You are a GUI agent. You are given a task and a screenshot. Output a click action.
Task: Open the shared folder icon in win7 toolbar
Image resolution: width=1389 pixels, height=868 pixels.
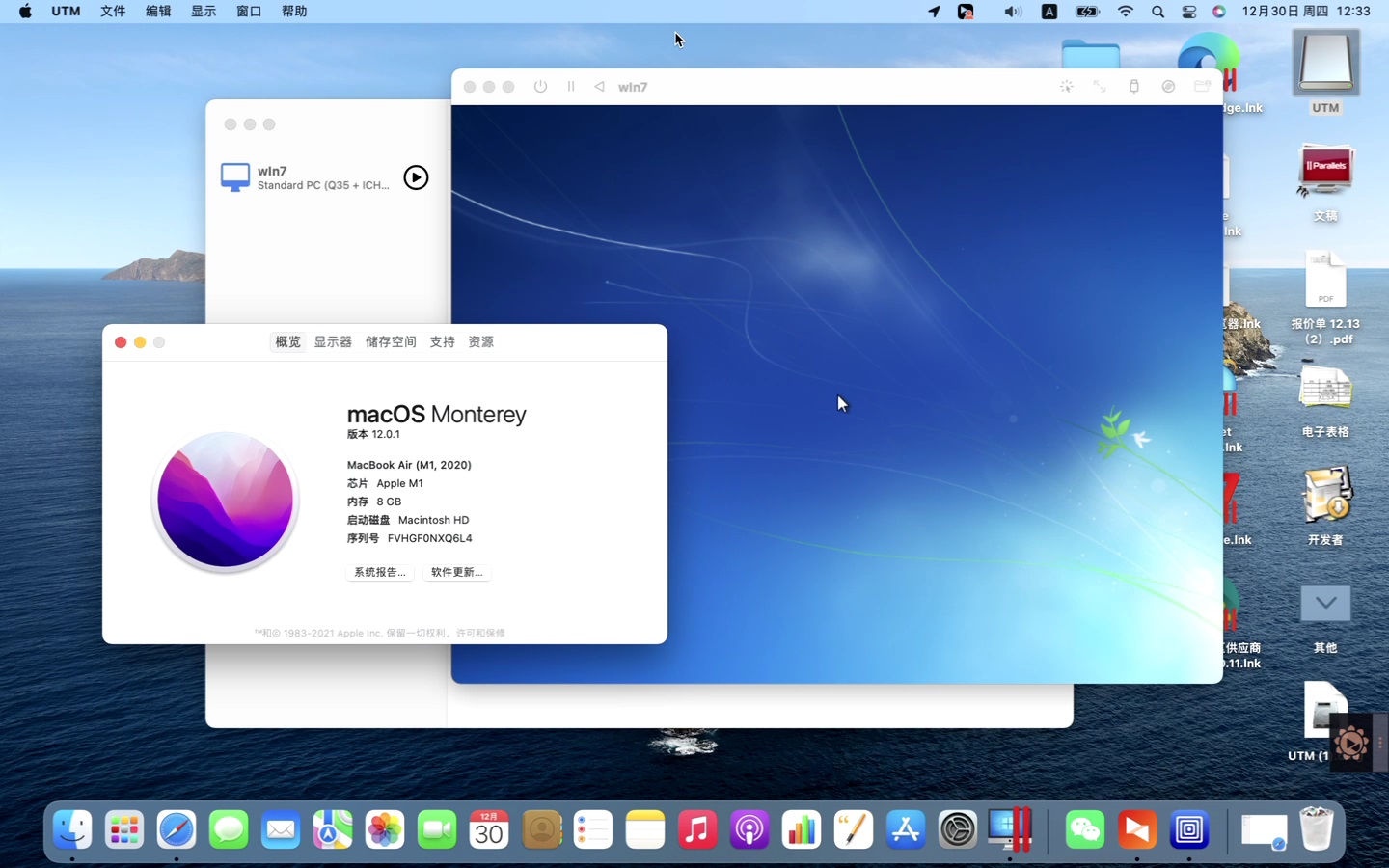tap(1202, 87)
